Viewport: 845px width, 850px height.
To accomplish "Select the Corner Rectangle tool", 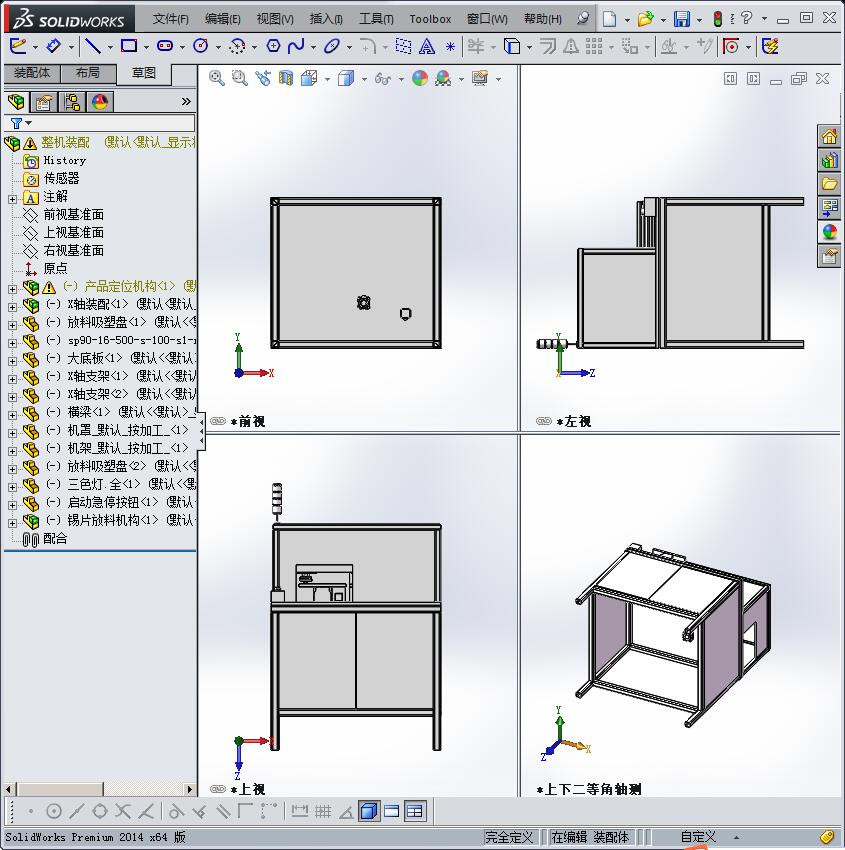I will click(129, 46).
